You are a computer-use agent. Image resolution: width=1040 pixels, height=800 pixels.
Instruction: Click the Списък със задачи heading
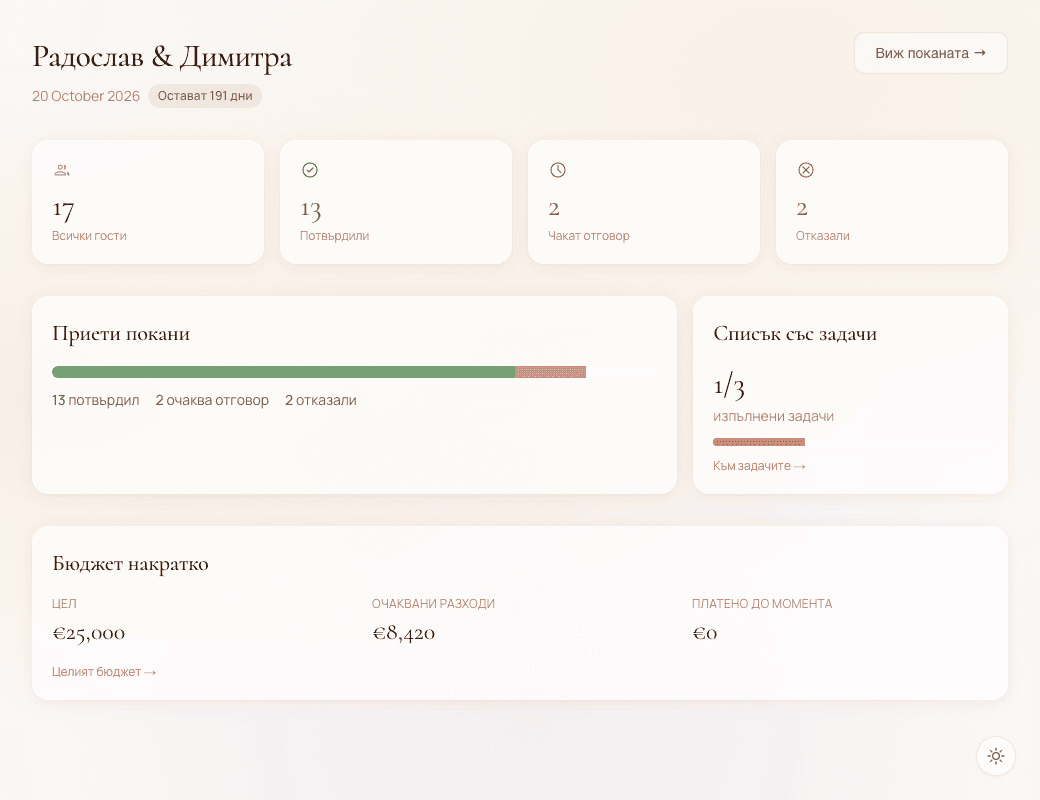click(795, 333)
